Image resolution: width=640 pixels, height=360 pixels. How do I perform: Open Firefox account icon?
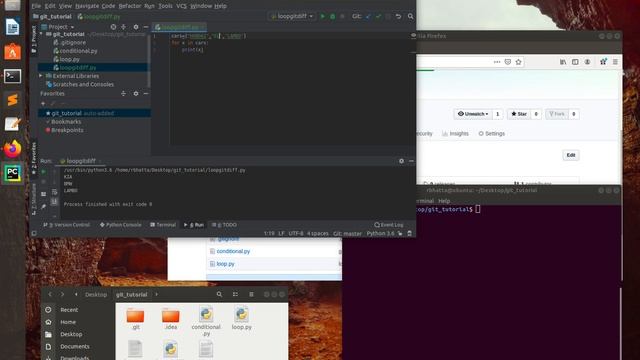coord(587,62)
